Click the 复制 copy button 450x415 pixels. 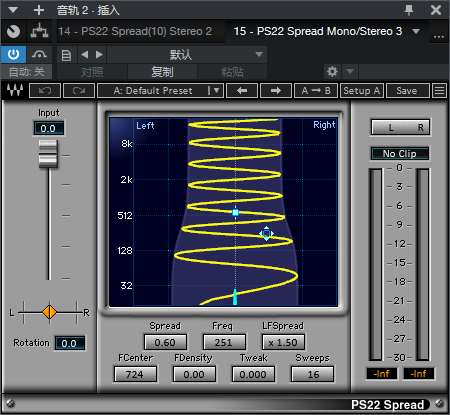coord(162,72)
